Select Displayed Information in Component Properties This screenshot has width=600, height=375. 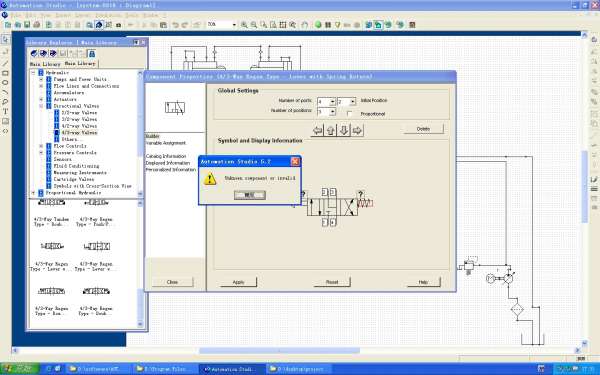[168, 163]
